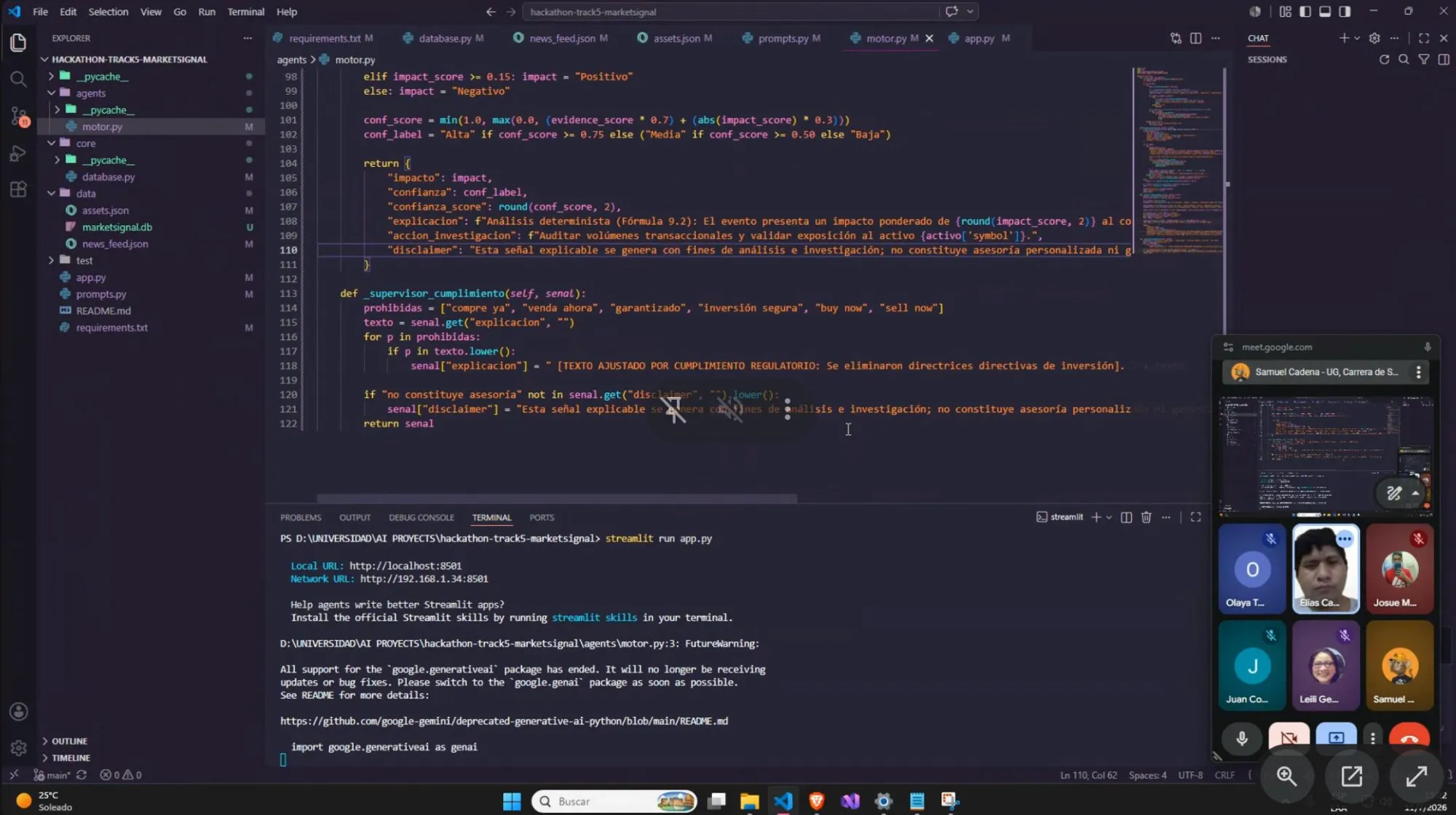1456x815 pixels.
Task: Click Meet present screen button
Action: 1336,737
